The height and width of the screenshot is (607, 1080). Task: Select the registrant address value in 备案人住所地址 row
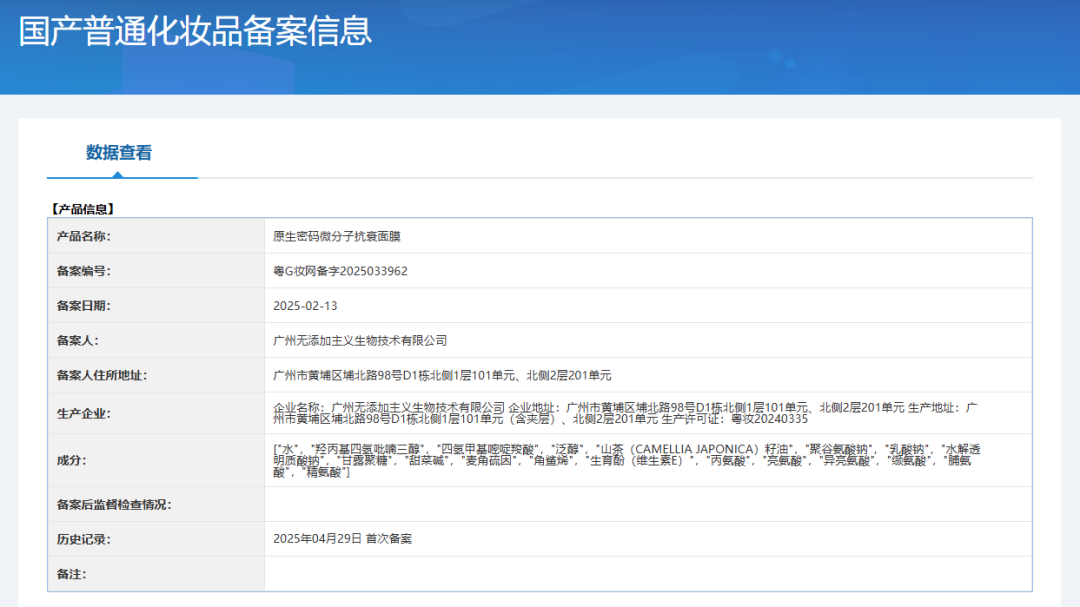pos(442,375)
